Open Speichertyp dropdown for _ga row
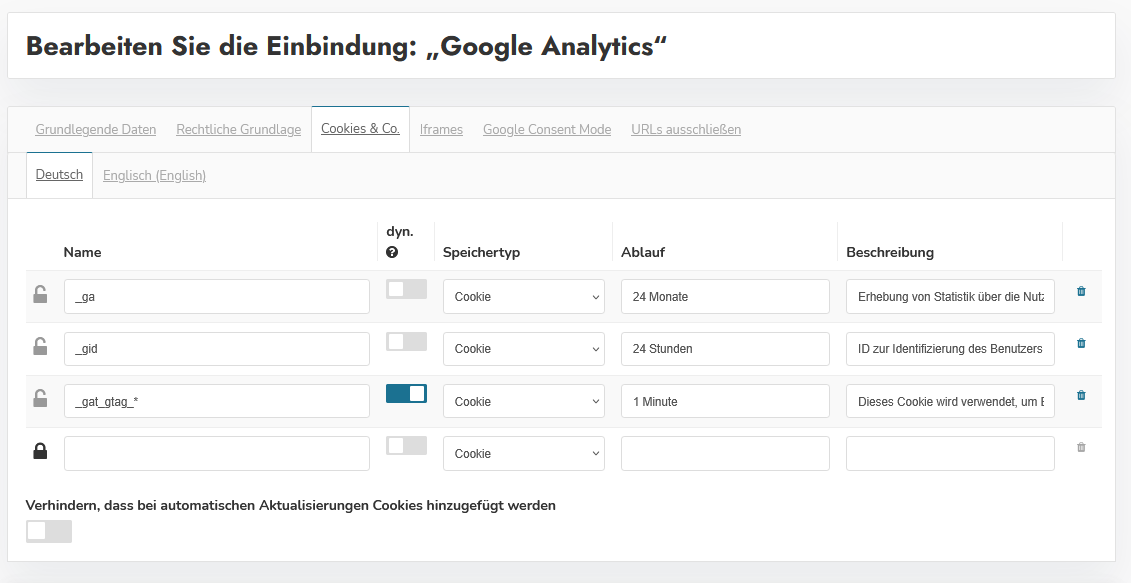The width and height of the screenshot is (1131, 583). [523, 297]
